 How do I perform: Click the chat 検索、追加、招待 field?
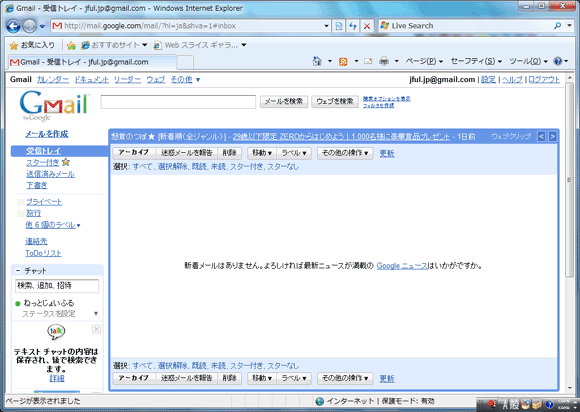coord(57,286)
